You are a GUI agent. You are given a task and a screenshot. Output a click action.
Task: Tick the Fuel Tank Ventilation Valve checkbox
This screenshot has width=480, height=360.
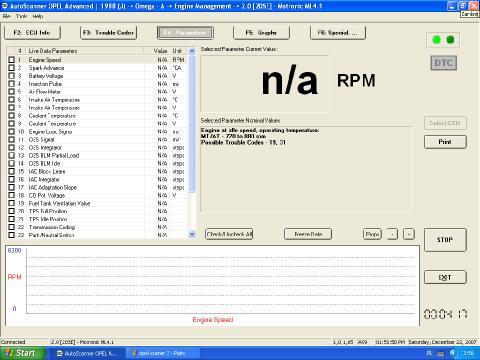coord(11,203)
